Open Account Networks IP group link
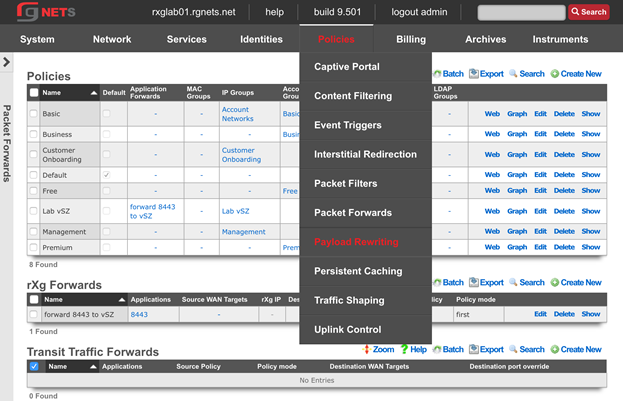This screenshot has height=401, width=623. [x=238, y=114]
